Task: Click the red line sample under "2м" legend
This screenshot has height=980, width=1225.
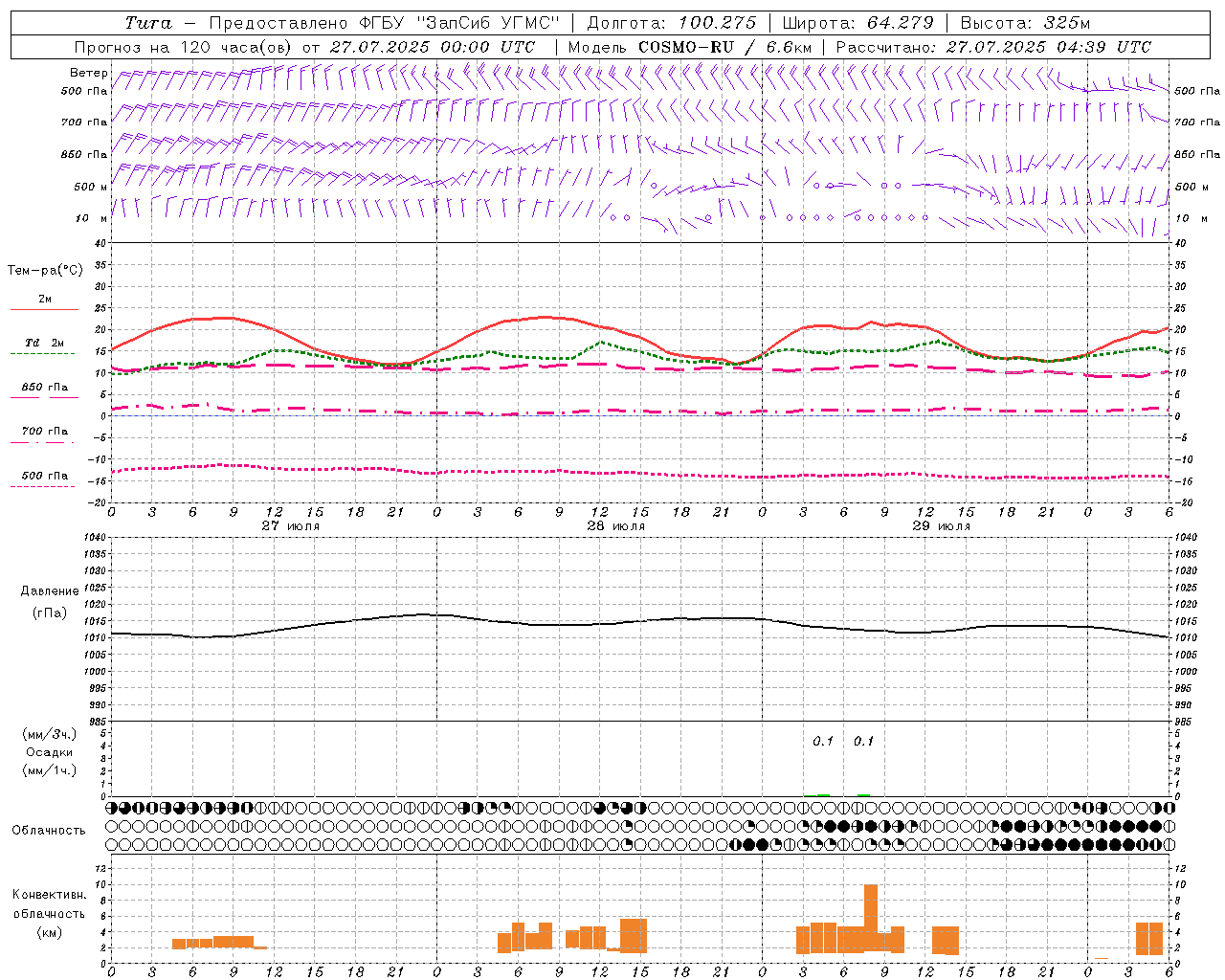Action: pyautogui.click(x=44, y=310)
